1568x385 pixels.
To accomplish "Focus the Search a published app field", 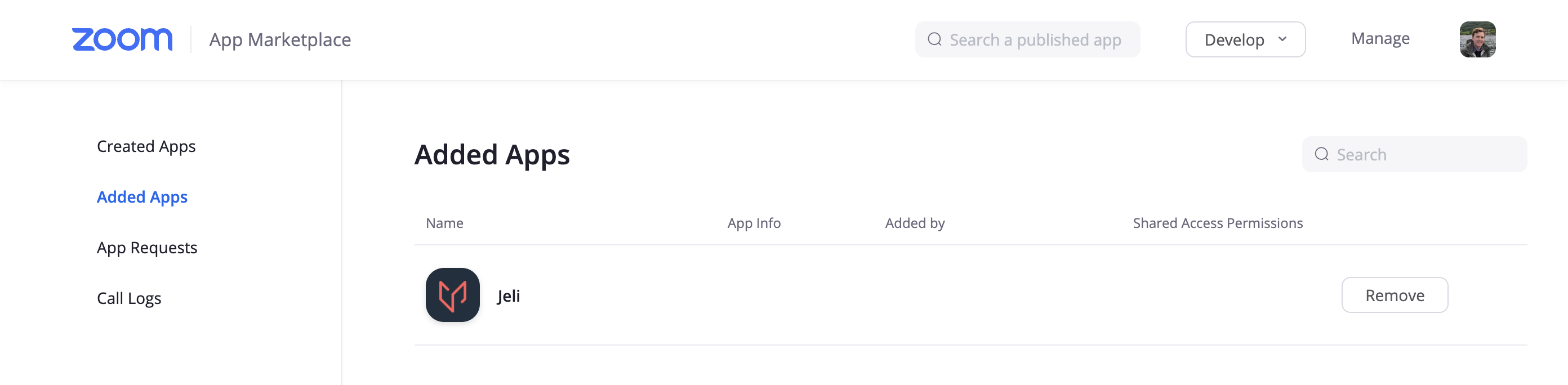I will [1027, 39].
